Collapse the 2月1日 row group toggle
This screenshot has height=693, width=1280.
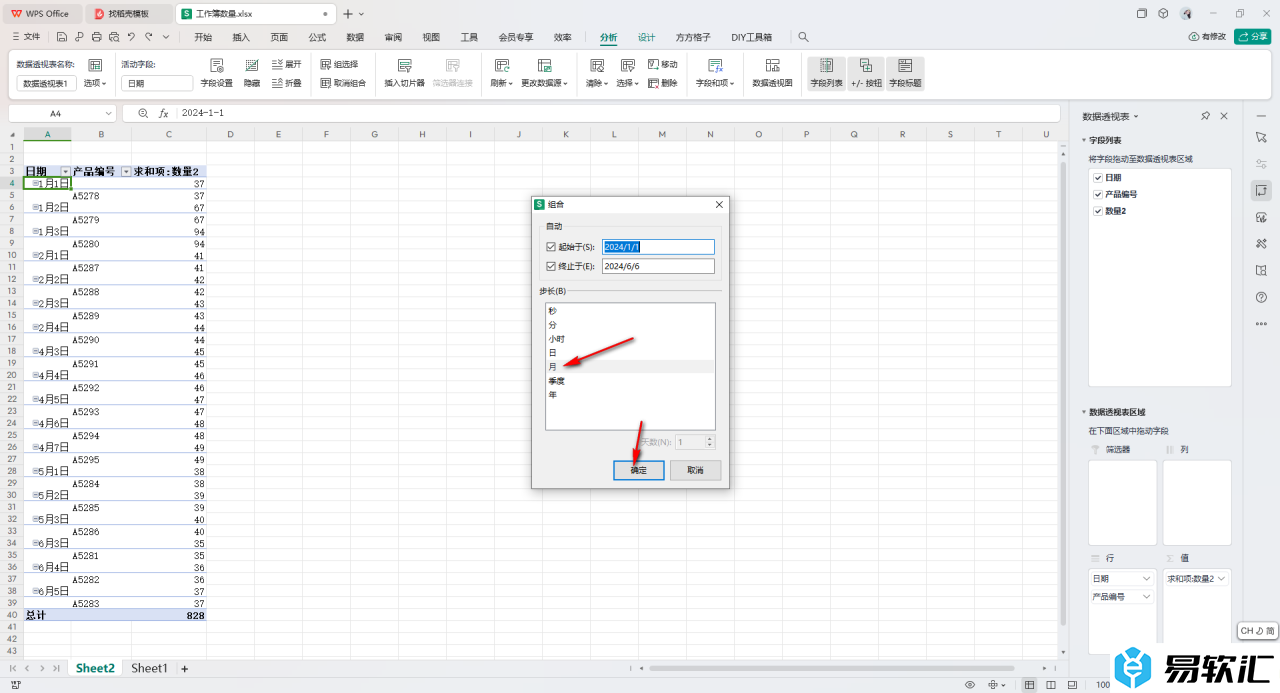click(x=35, y=255)
